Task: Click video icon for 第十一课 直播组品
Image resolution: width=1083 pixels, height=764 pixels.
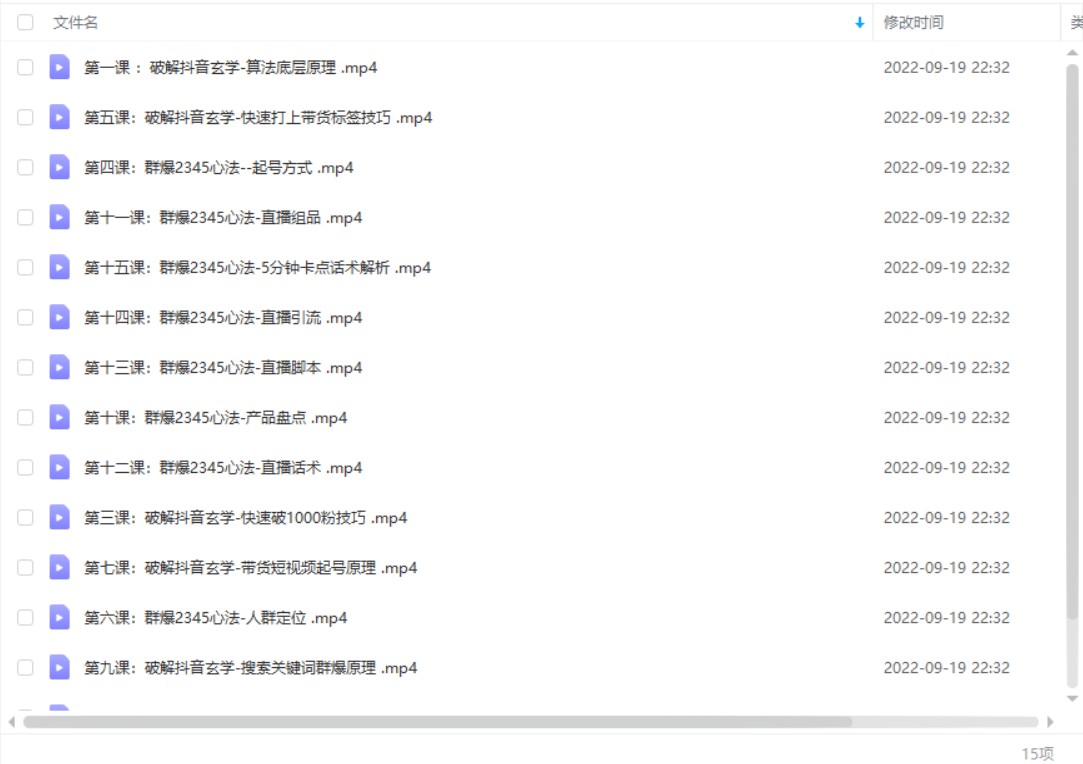Action: [59, 218]
